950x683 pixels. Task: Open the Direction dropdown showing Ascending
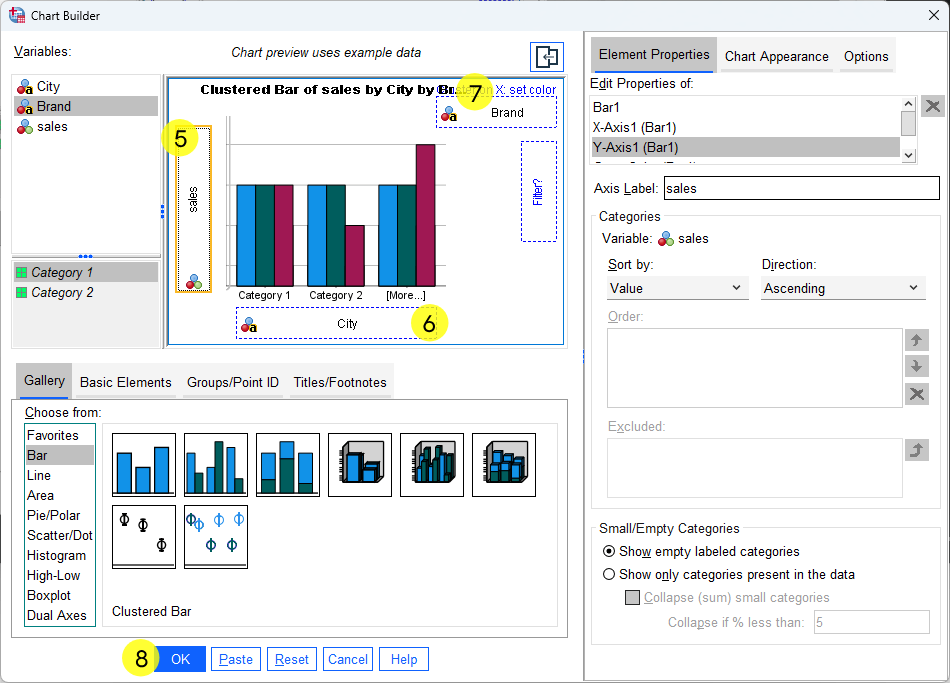[842, 287]
